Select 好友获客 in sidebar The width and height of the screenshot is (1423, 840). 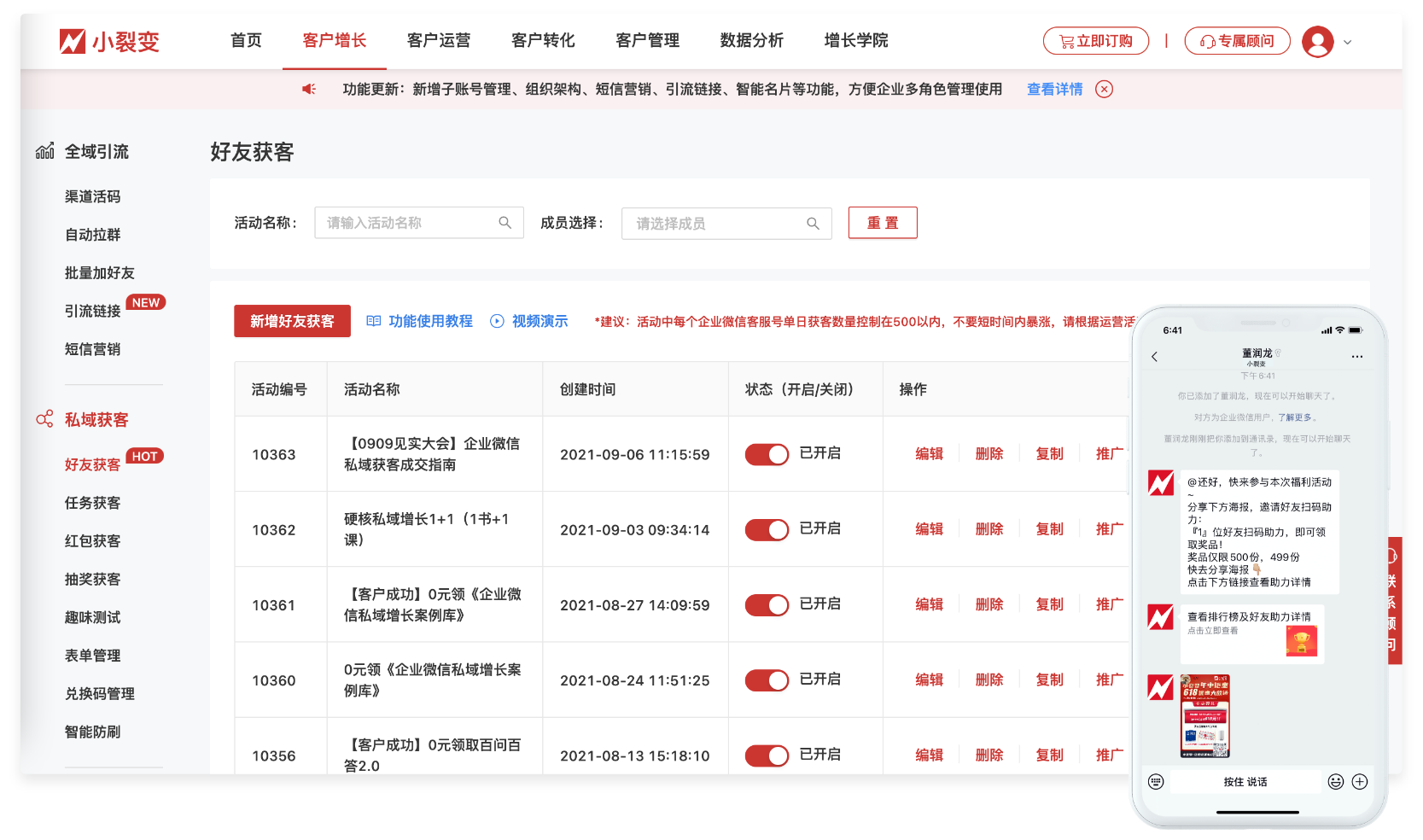(x=92, y=464)
